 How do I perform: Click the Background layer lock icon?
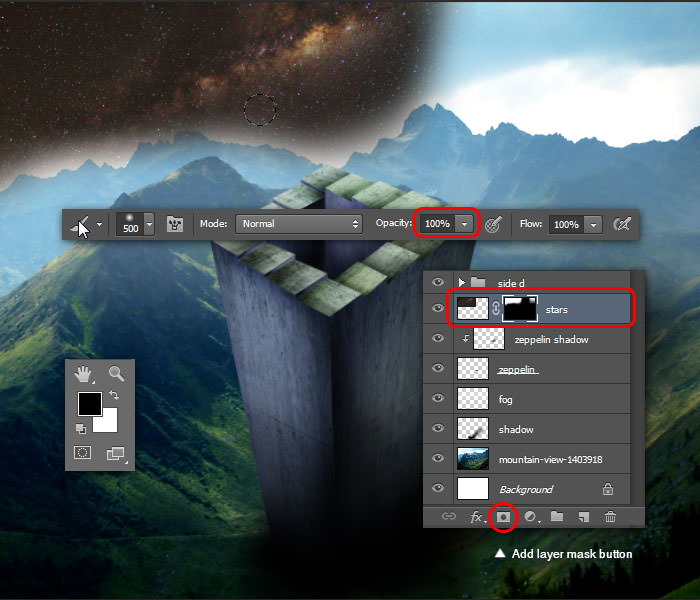coord(608,489)
